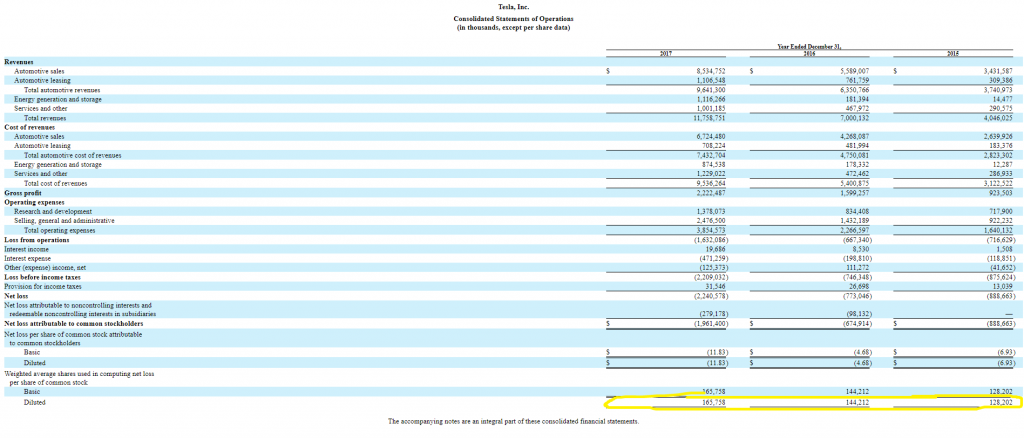Select the 2017 selling, general and administrative 2,476,500
Screen dimensions: 1024x438
[711, 221]
